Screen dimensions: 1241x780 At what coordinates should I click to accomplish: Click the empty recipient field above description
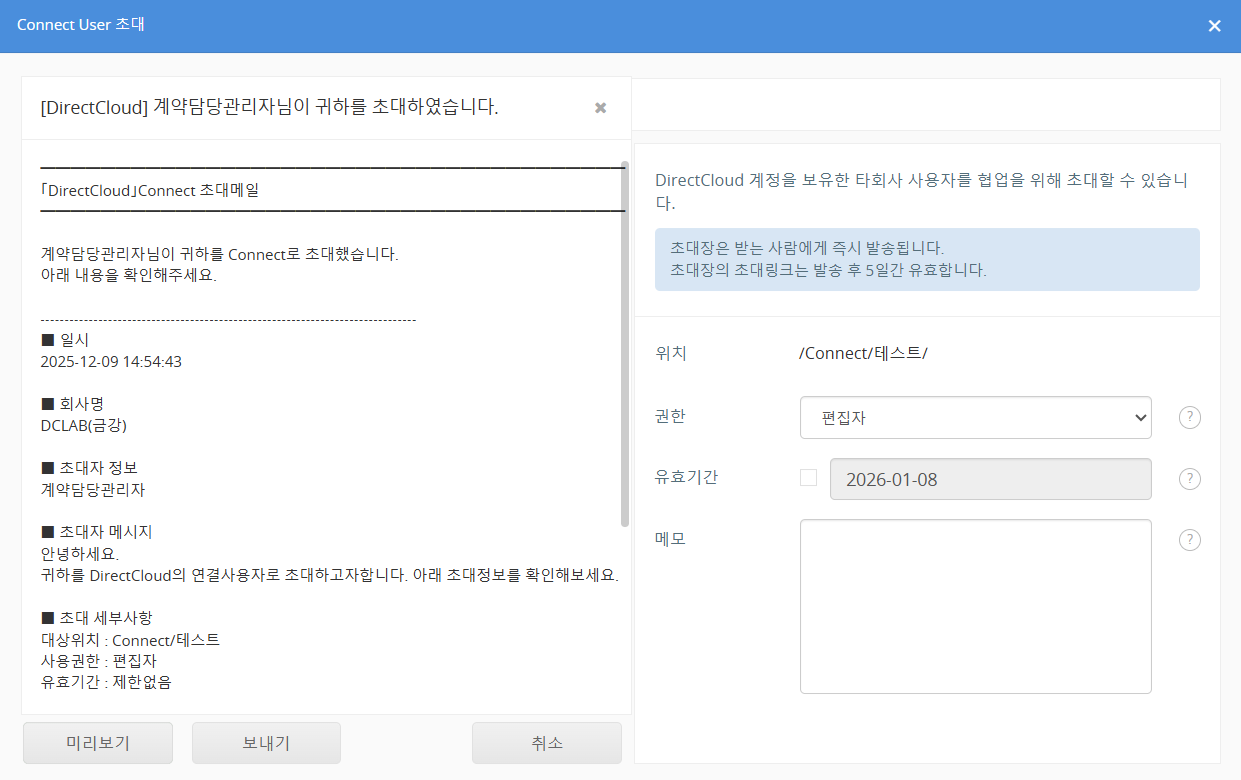pyautogui.click(x=927, y=104)
